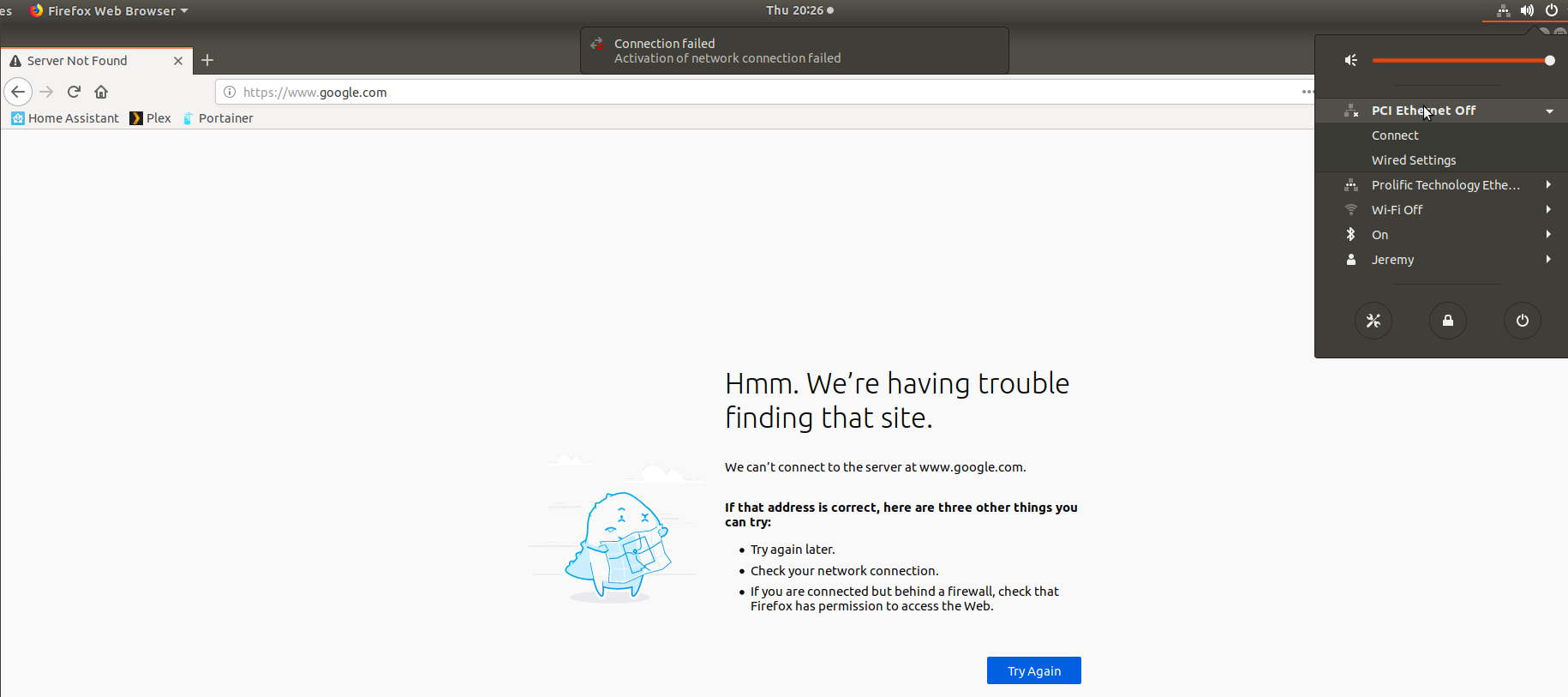Image resolution: width=1568 pixels, height=697 pixels.
Task: Click the power off button in system menu
Action: (x=1523, y=321)
